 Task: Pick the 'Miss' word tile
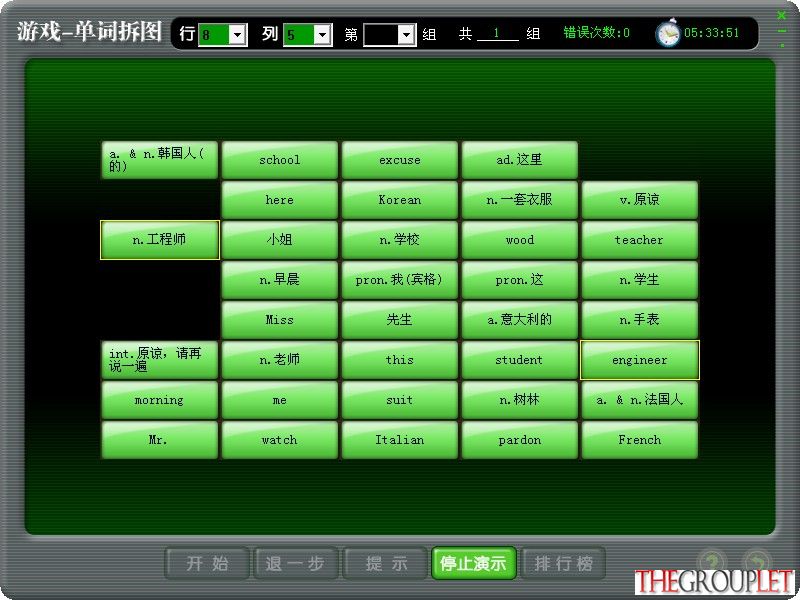280,320
